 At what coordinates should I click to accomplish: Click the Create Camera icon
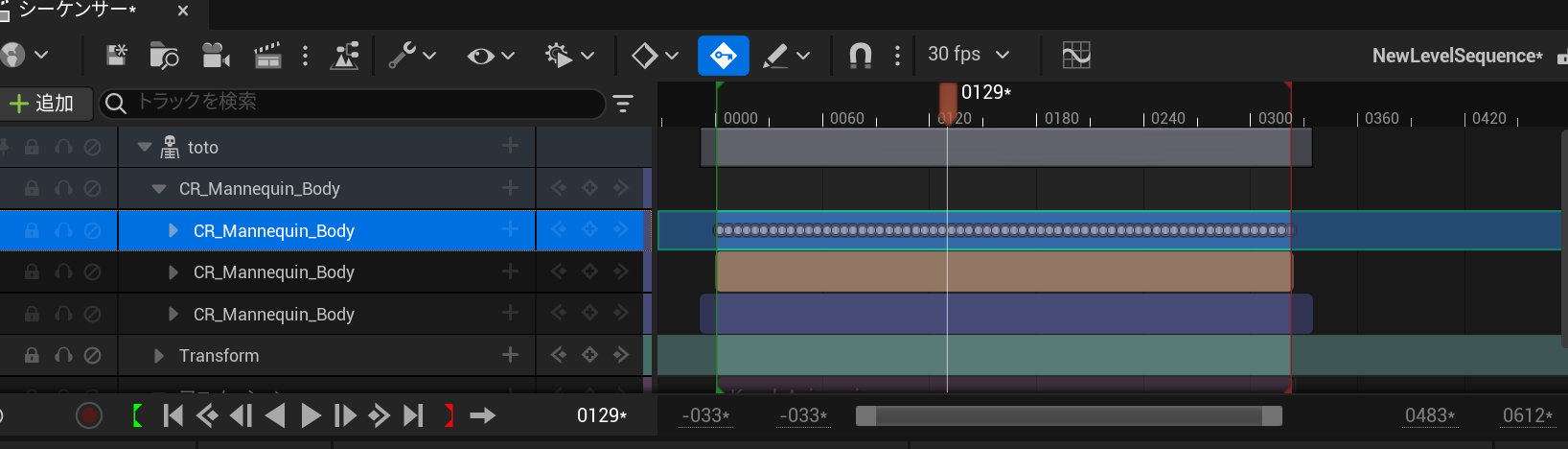tap(216, 56)
